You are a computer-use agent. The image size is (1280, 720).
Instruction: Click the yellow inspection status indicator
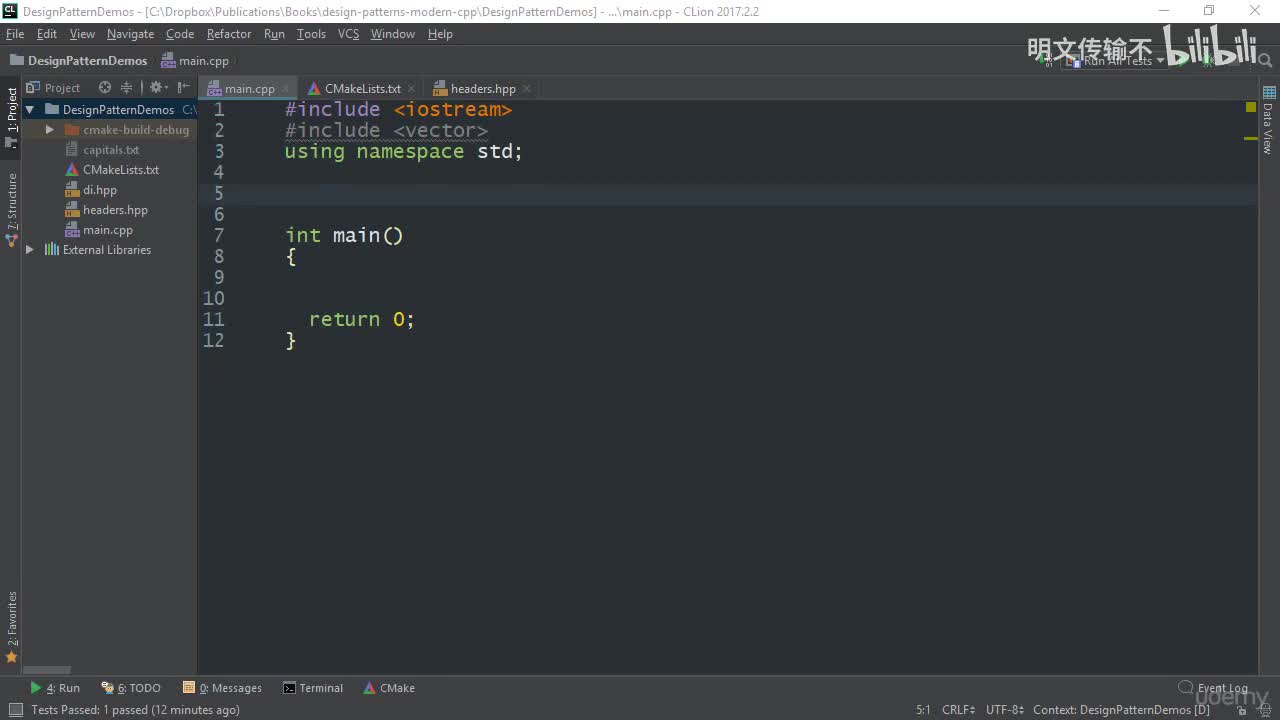pyautogui.click(x=1250, y=107)
